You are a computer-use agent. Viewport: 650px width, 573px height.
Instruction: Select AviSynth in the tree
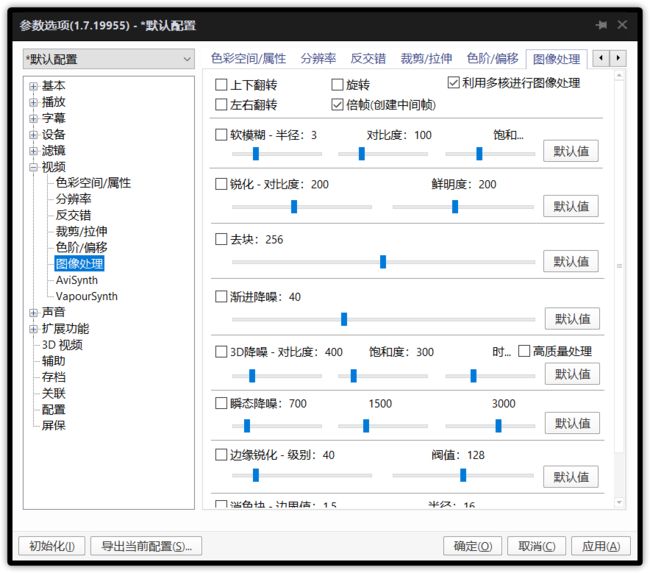point(77,280)
